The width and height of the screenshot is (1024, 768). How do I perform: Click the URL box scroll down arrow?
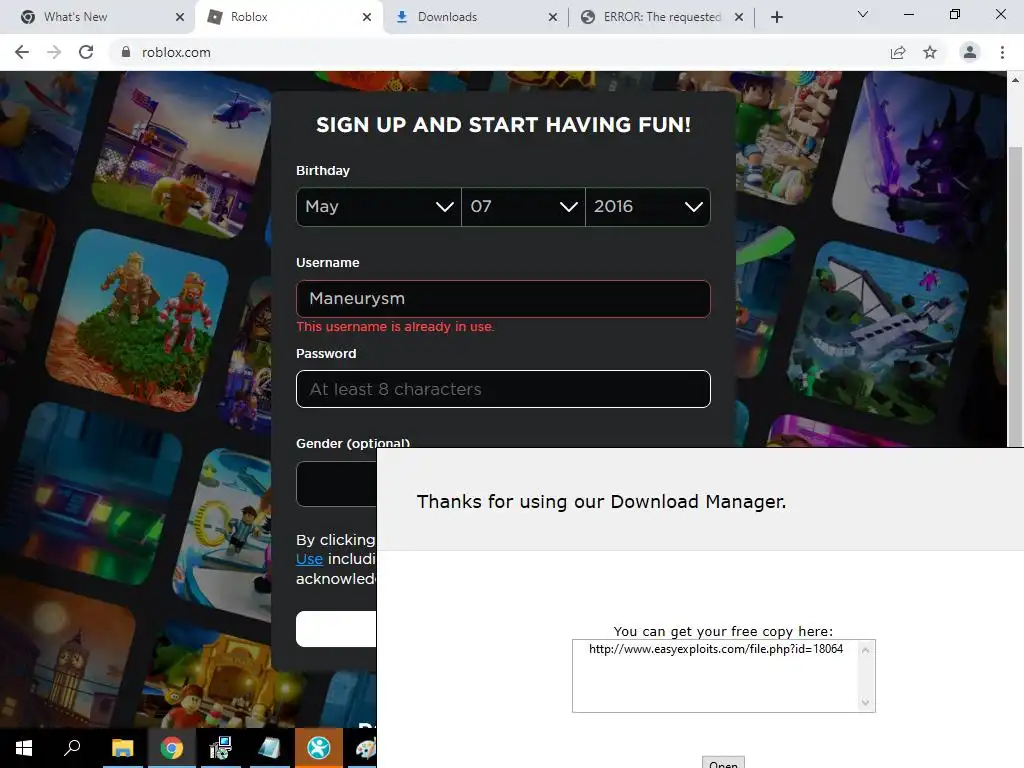pos(865,703)
